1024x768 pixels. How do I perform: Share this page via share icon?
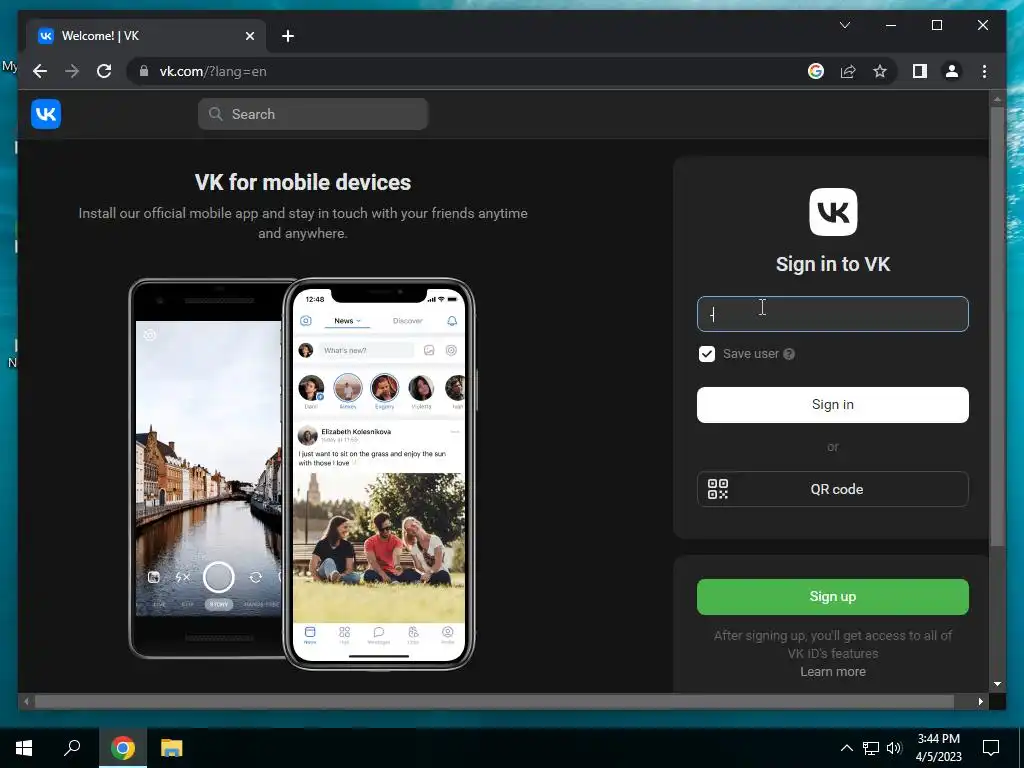(x=848, y=71)
